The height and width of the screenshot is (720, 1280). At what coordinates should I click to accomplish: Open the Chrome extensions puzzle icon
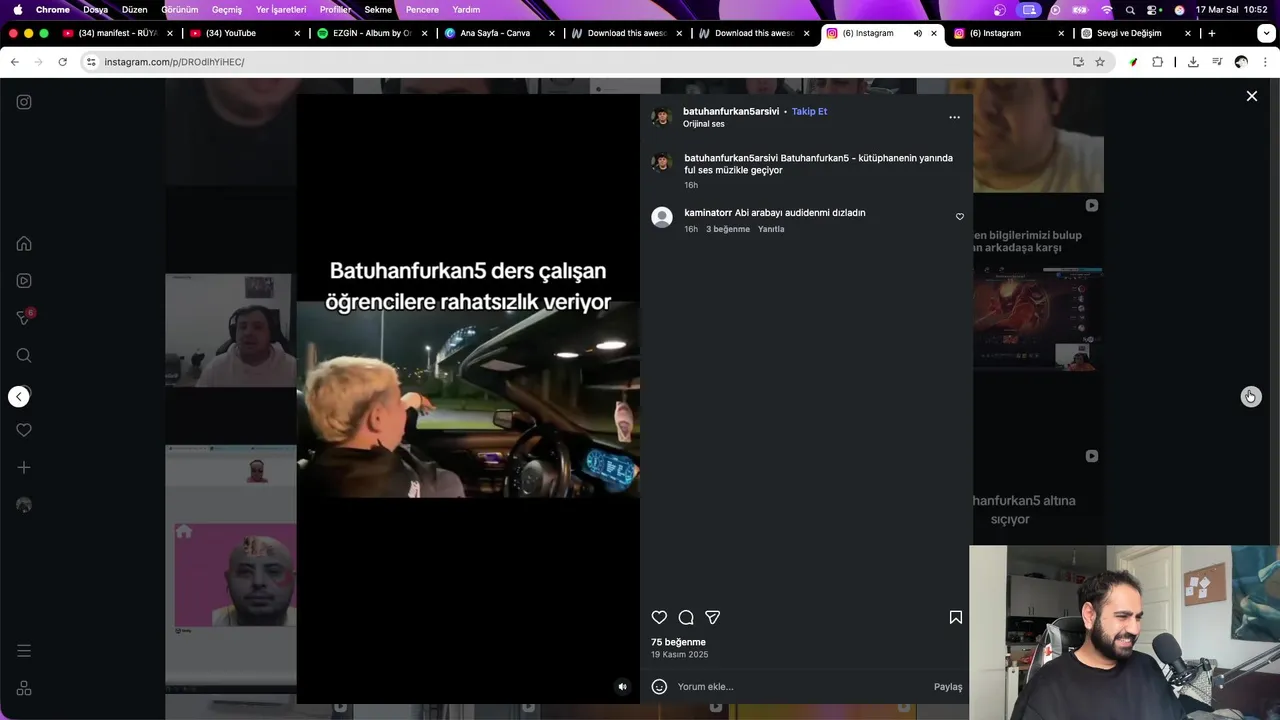point(1158,62)
